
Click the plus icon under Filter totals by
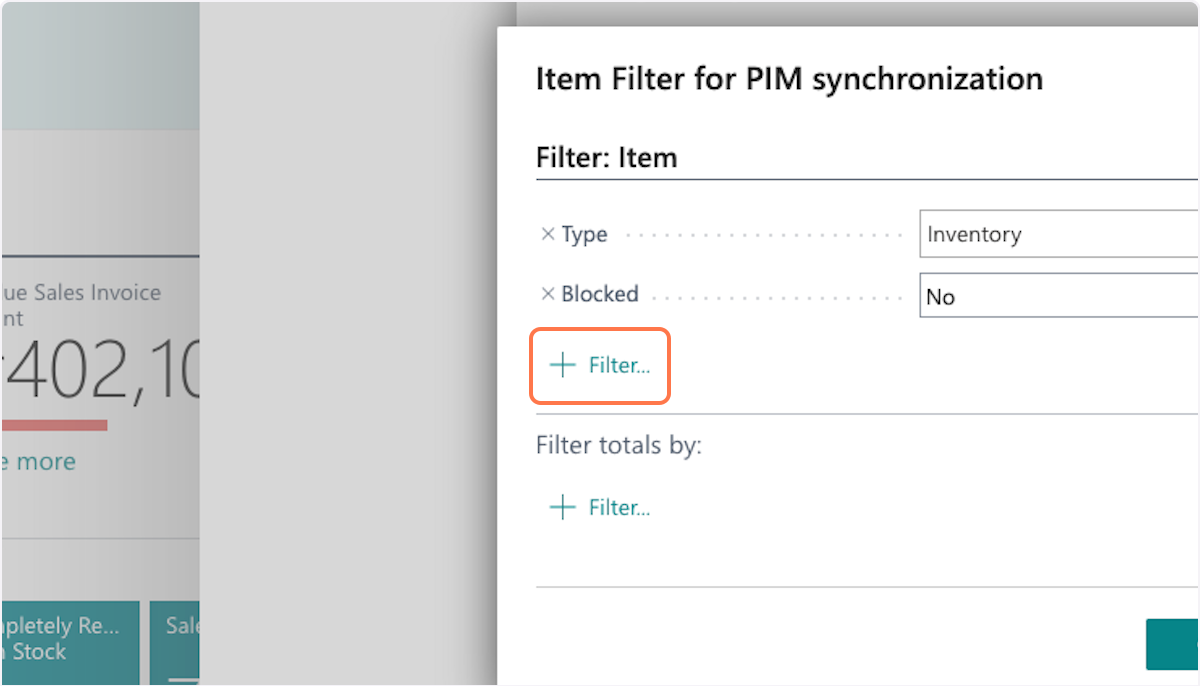[563, 508]
